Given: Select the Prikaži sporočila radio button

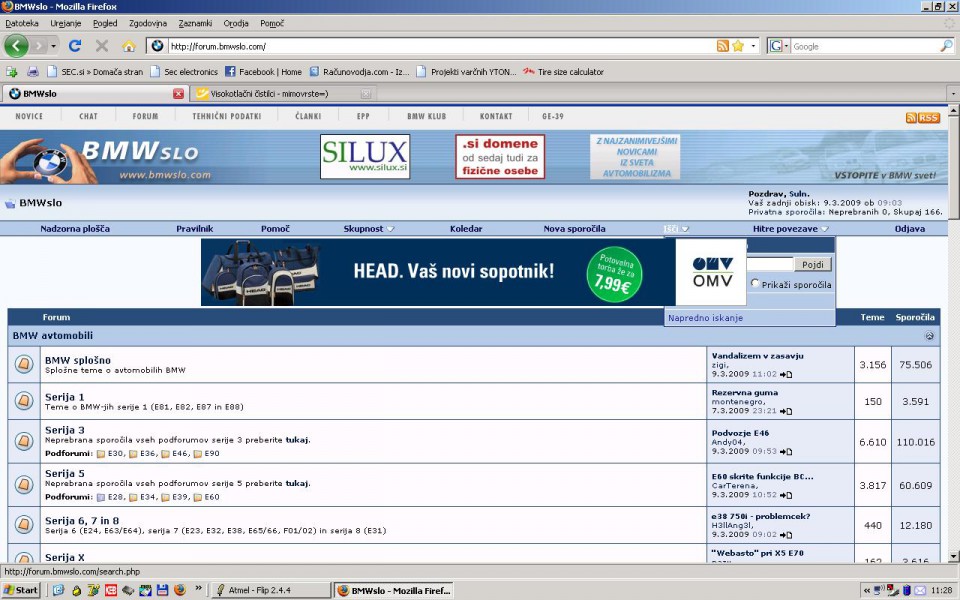Looking at the screenshot, I should (755, 283).
